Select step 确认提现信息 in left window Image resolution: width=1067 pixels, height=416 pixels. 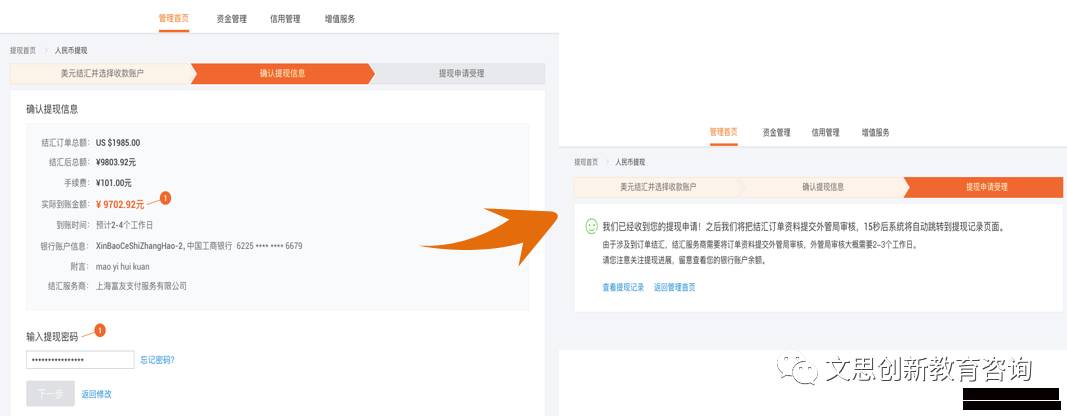282,74
